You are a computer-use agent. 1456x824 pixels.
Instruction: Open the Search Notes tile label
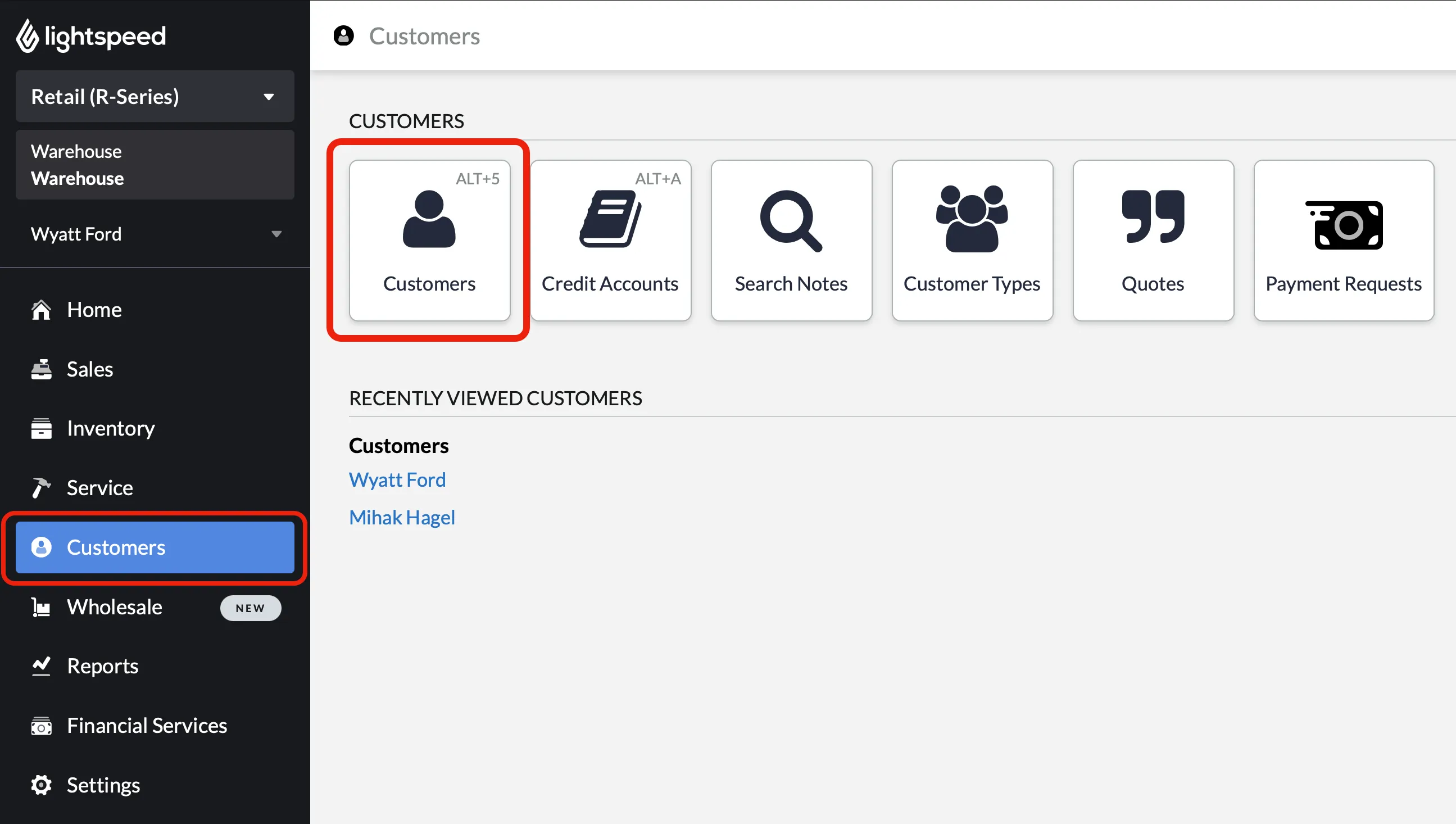[791, 283]
